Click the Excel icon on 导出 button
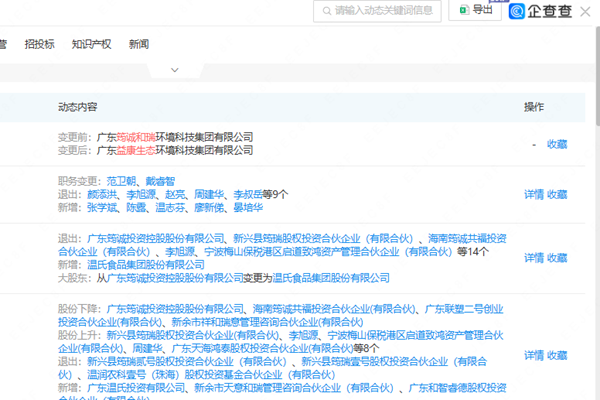The width and height of the screenshot is (600, 400). point(464,10)
